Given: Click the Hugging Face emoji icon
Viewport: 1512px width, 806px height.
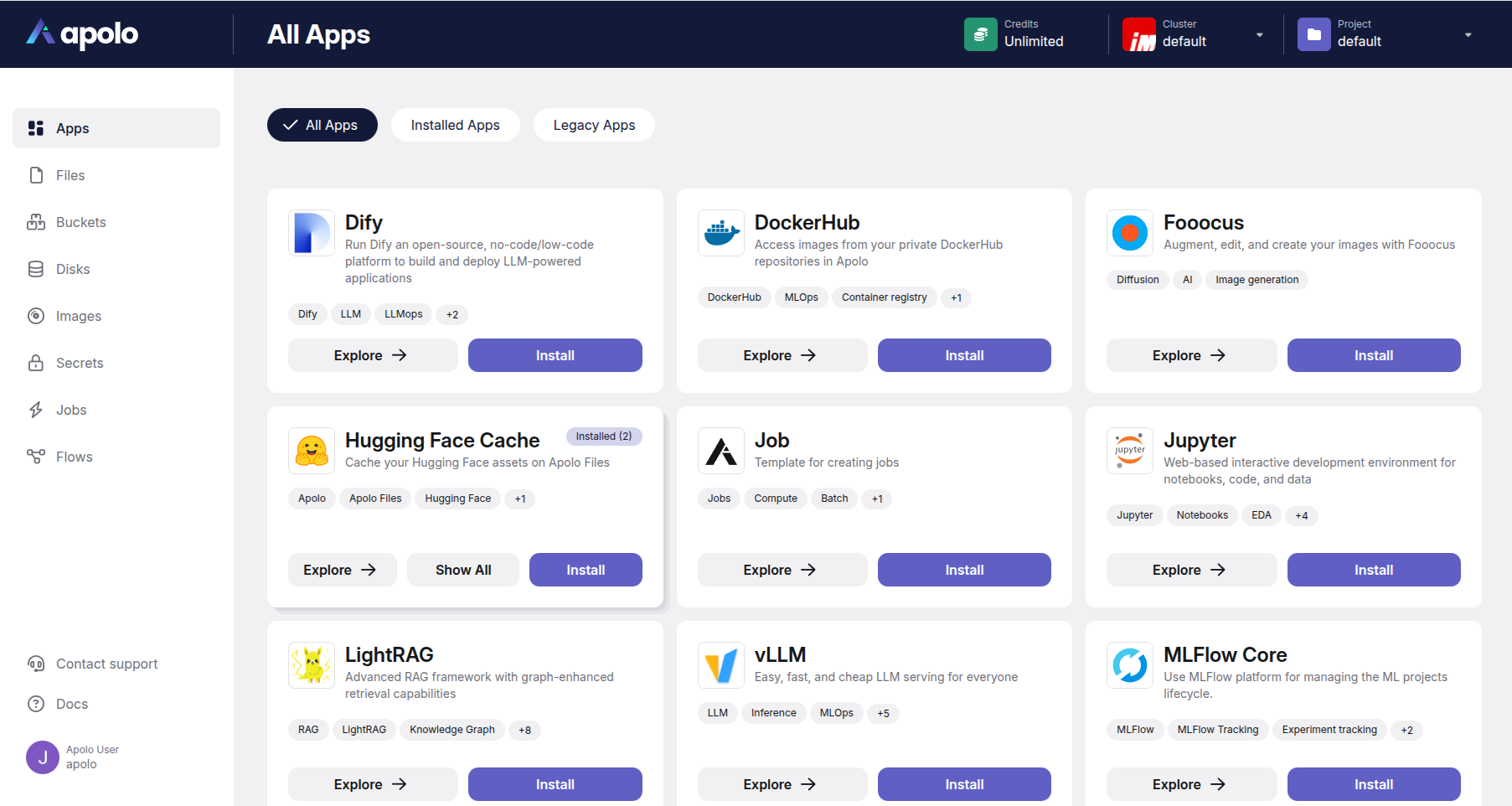Looking at the screenshot, I should coord(312,450).
